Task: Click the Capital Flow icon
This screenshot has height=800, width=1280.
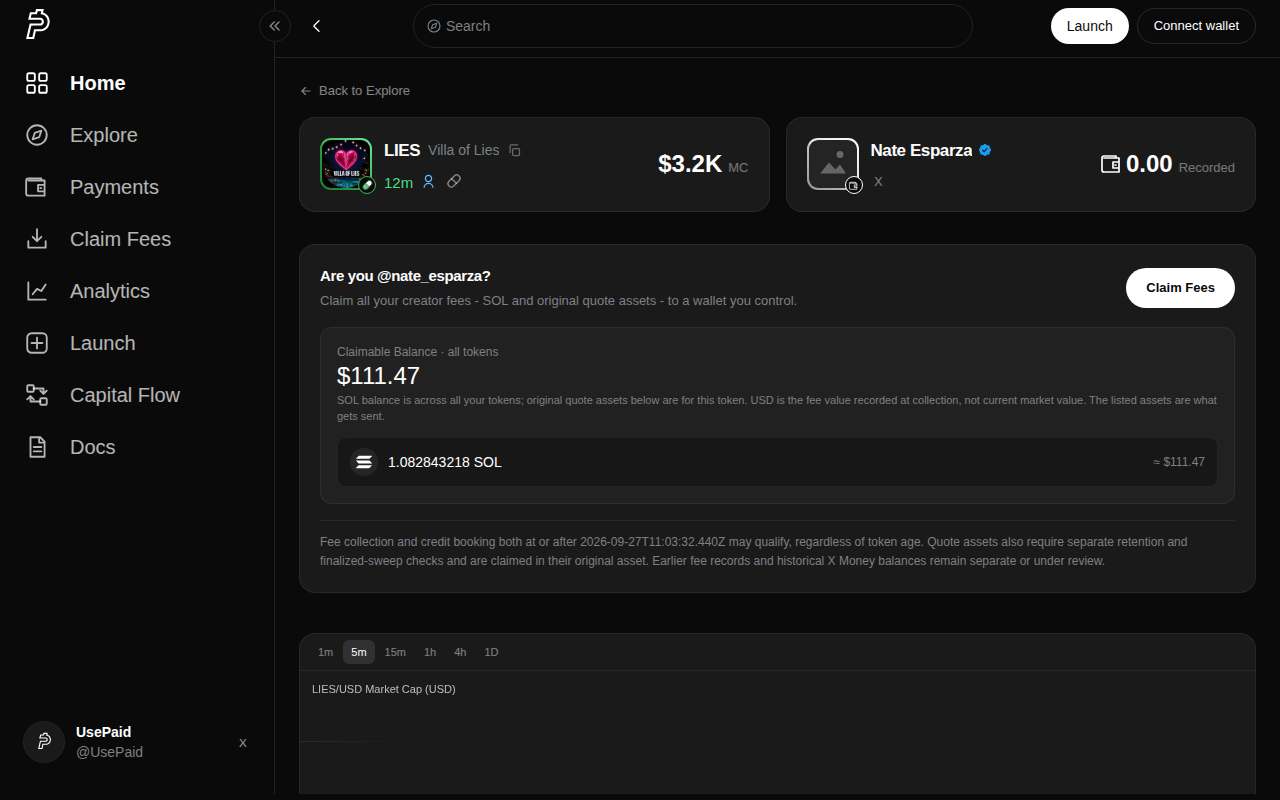Action: [37, 395]
